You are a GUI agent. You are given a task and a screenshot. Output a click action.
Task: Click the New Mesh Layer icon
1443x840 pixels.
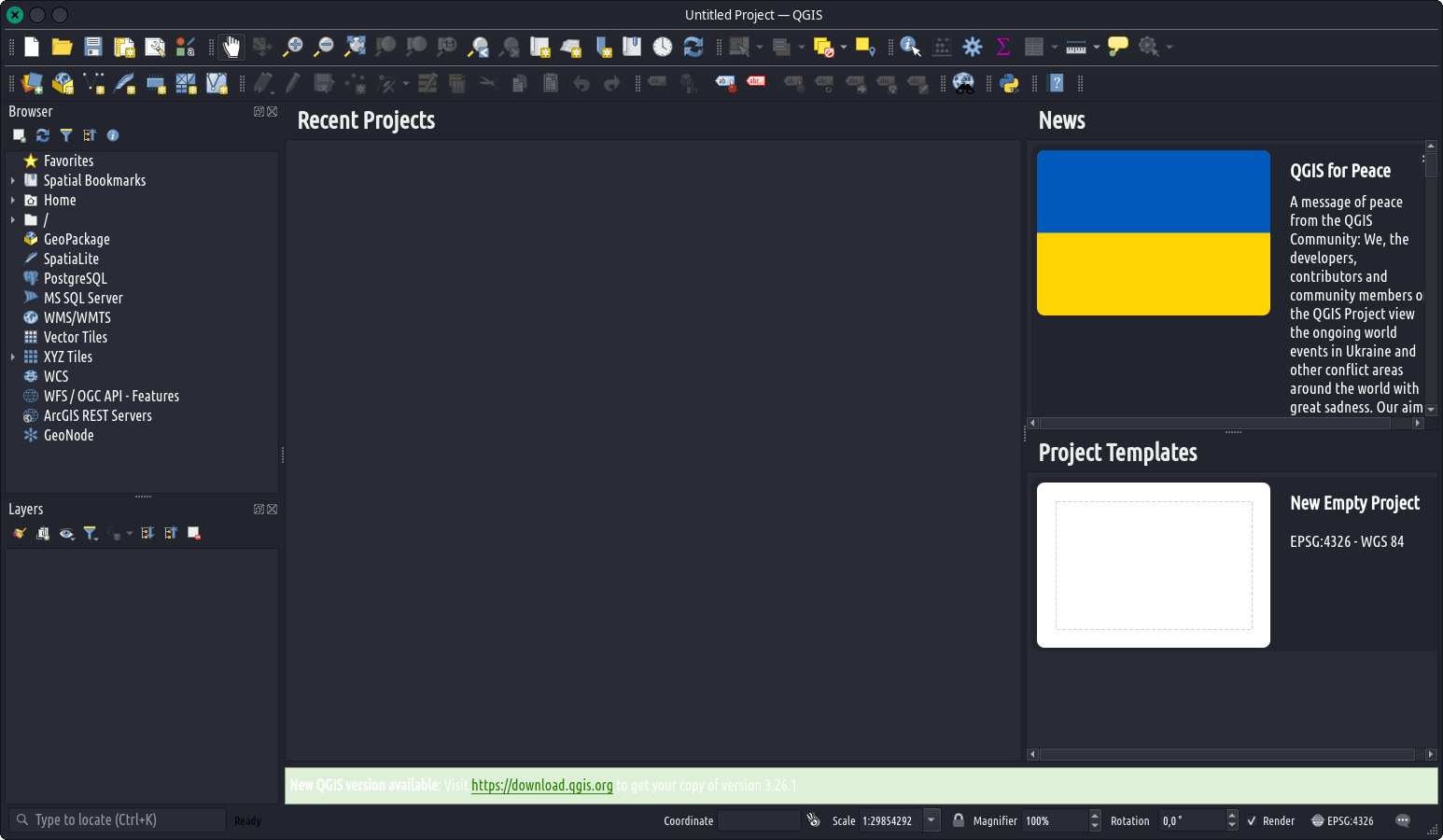tap(186, 83)
